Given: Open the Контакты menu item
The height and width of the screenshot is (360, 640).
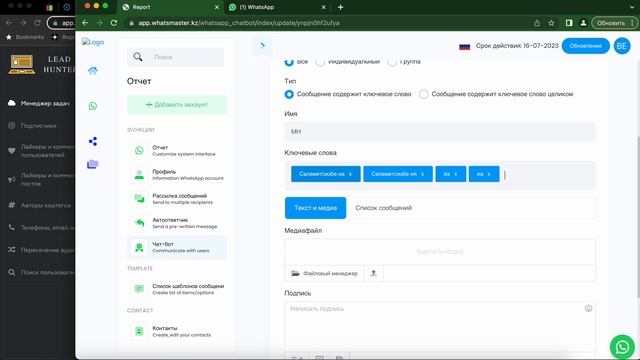Looking at the screenshot, I should pos(176,331).
